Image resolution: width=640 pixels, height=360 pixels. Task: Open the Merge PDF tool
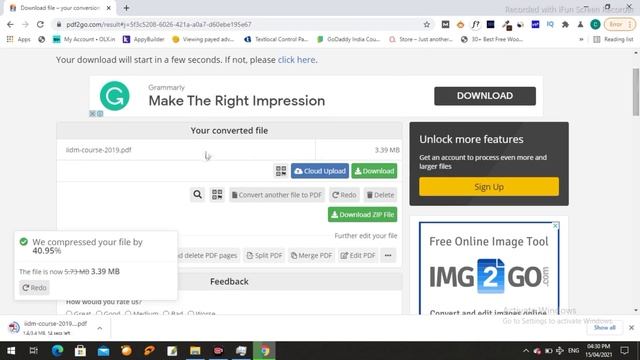[311, 256]
